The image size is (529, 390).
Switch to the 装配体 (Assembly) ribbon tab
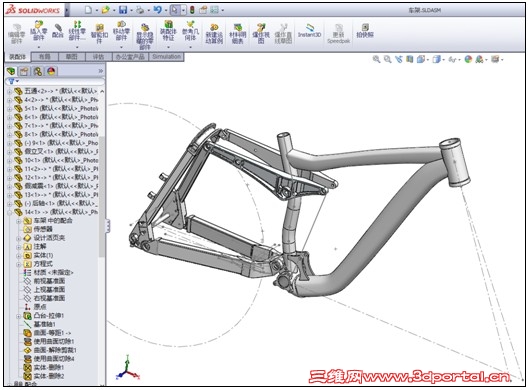pos(18,57)
